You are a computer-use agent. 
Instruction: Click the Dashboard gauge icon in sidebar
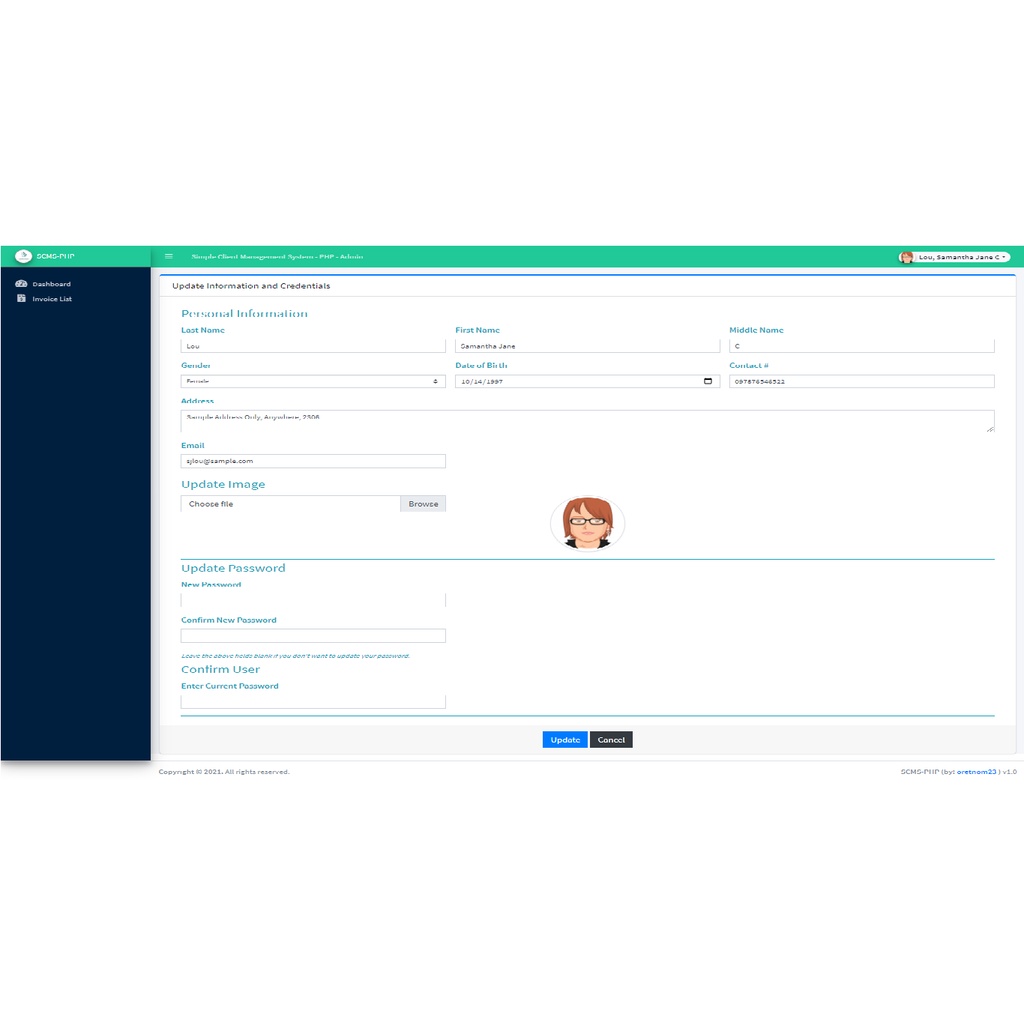click(x=21, y=284)
